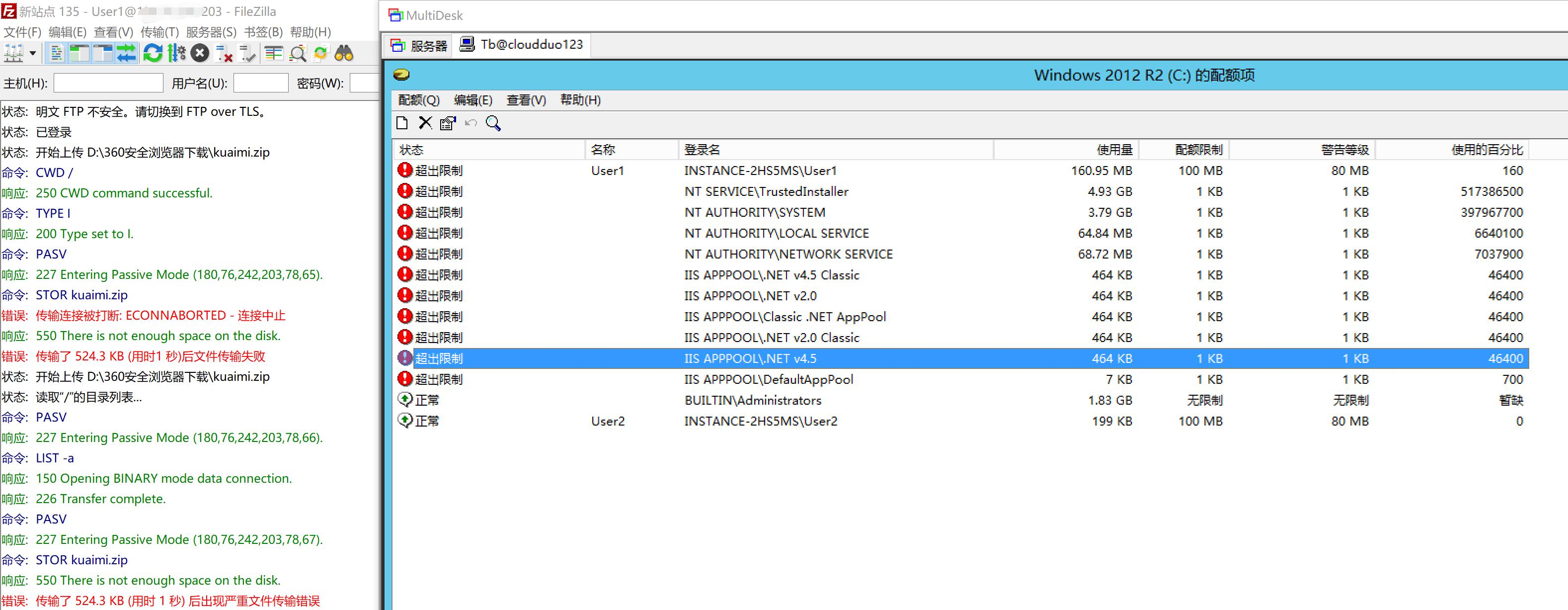
Task: Sort by the 配额限制 column header
Action: click(x=1184, y=150)
